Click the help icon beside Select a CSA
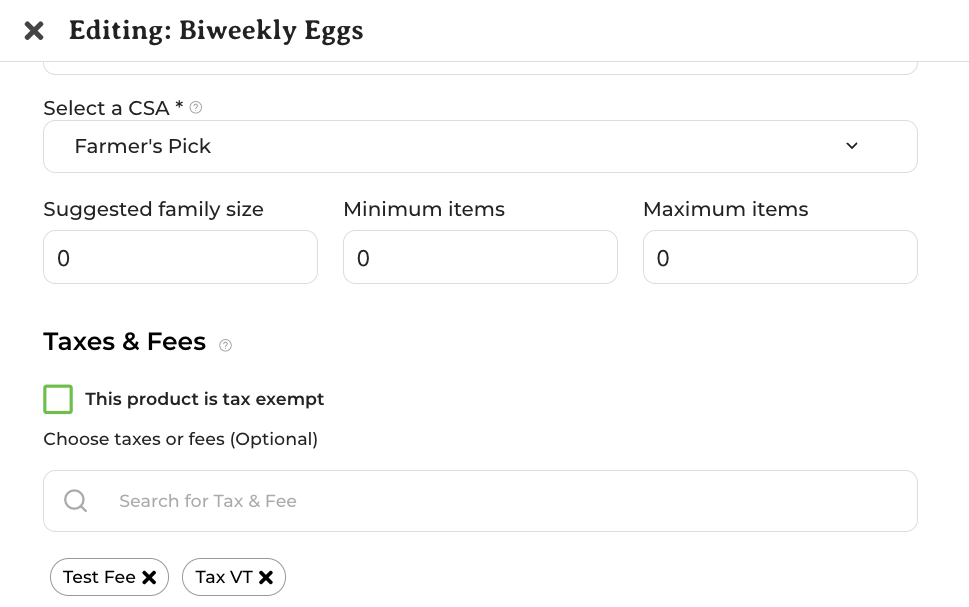The image size is (969, 607). point(196,108)
